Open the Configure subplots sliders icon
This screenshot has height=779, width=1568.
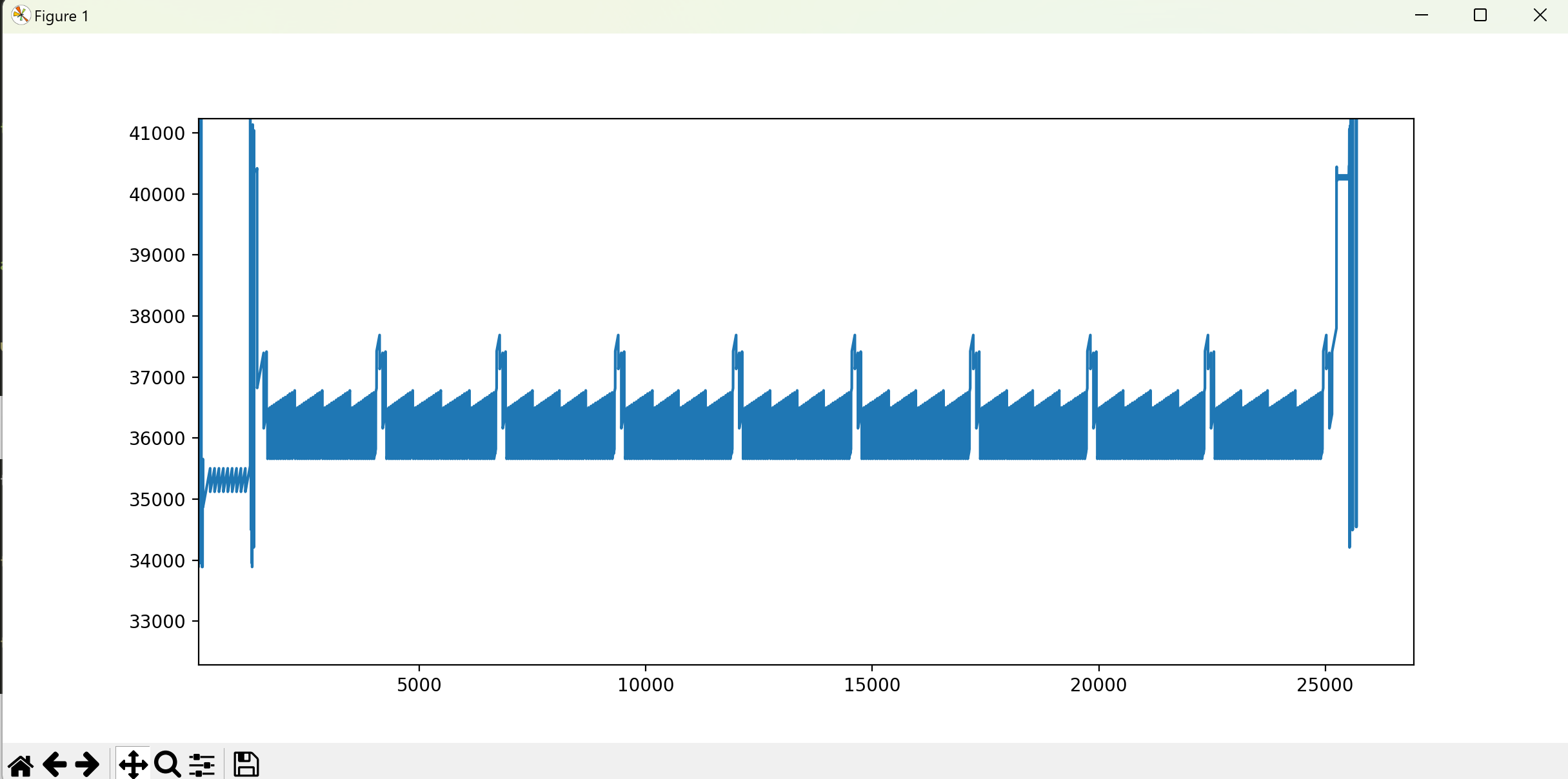[x=201, y=765]
